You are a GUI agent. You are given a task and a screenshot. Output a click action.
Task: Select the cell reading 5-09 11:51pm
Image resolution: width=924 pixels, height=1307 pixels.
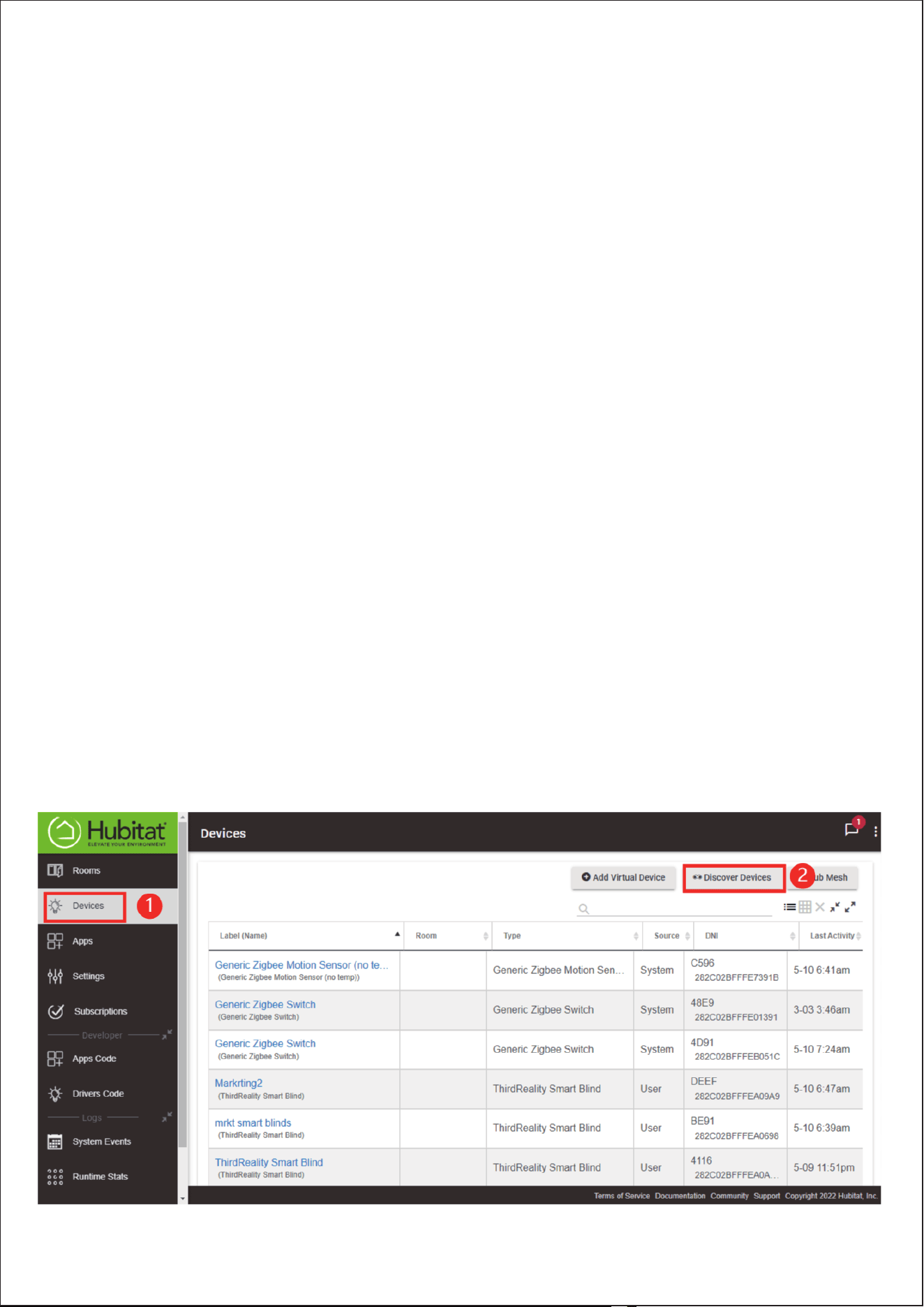tap(824, 1167)
